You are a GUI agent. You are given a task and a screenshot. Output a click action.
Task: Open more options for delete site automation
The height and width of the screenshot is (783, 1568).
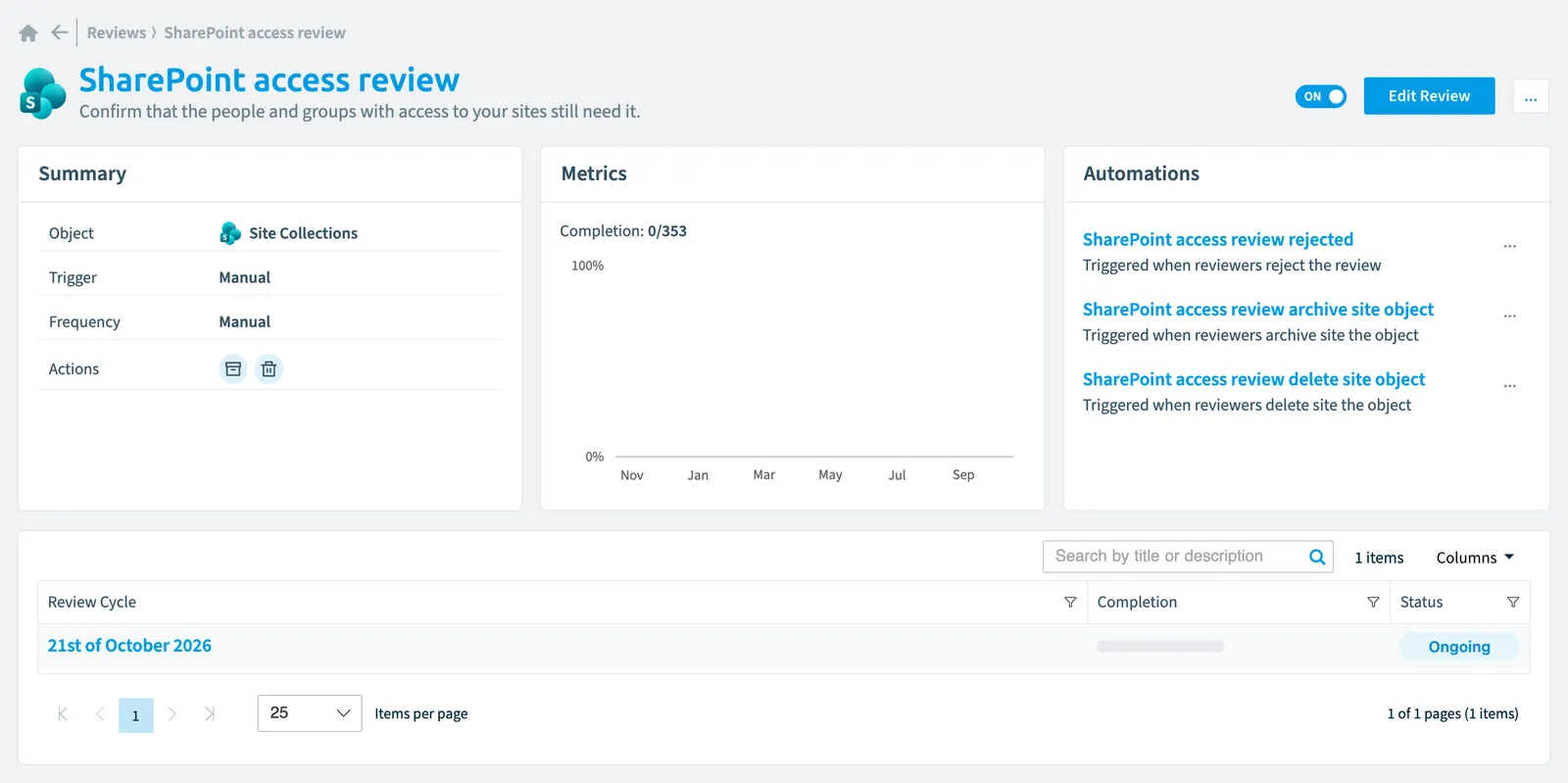[1510, 386]
